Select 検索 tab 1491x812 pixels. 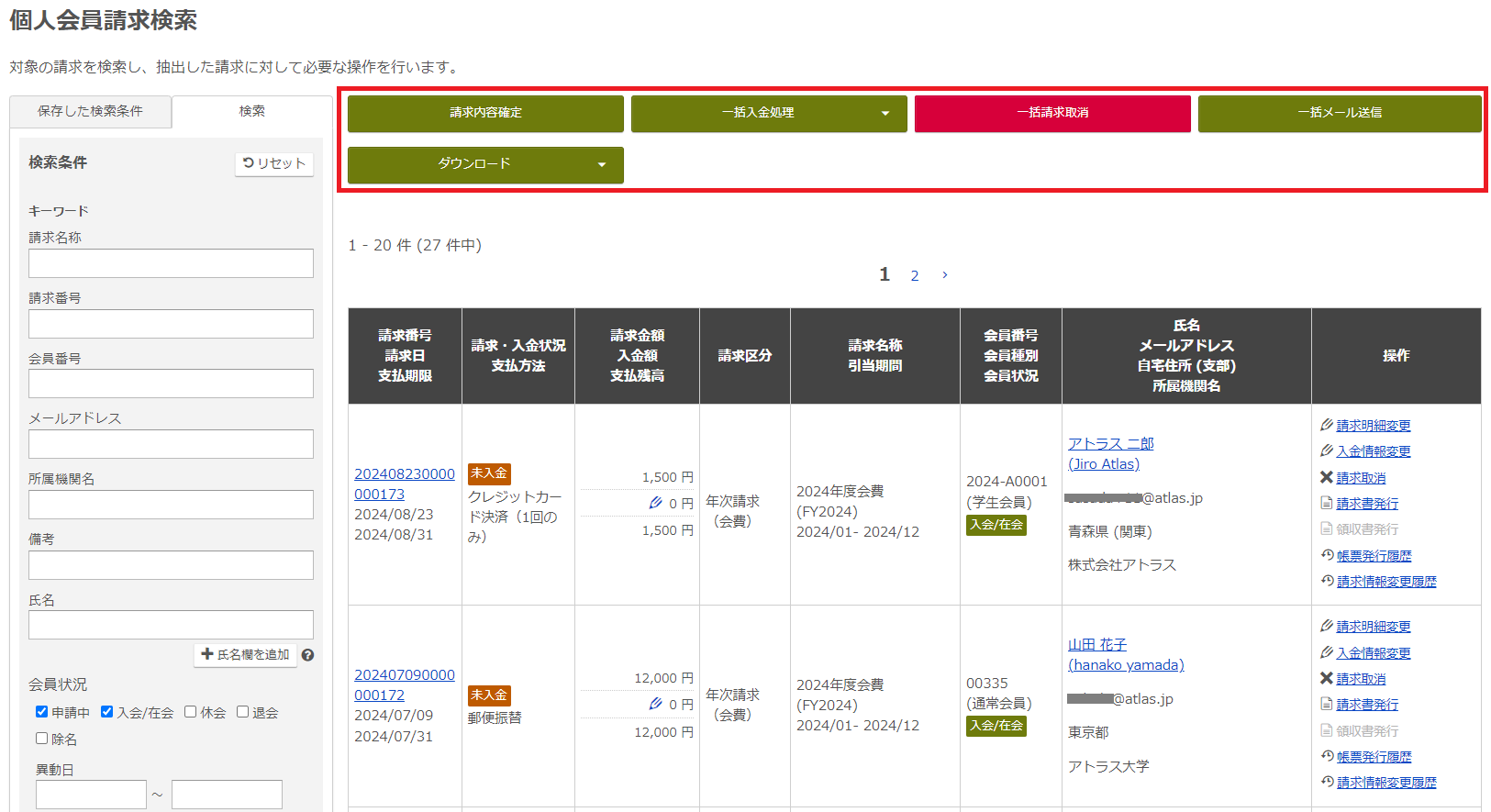click(252, 111)
